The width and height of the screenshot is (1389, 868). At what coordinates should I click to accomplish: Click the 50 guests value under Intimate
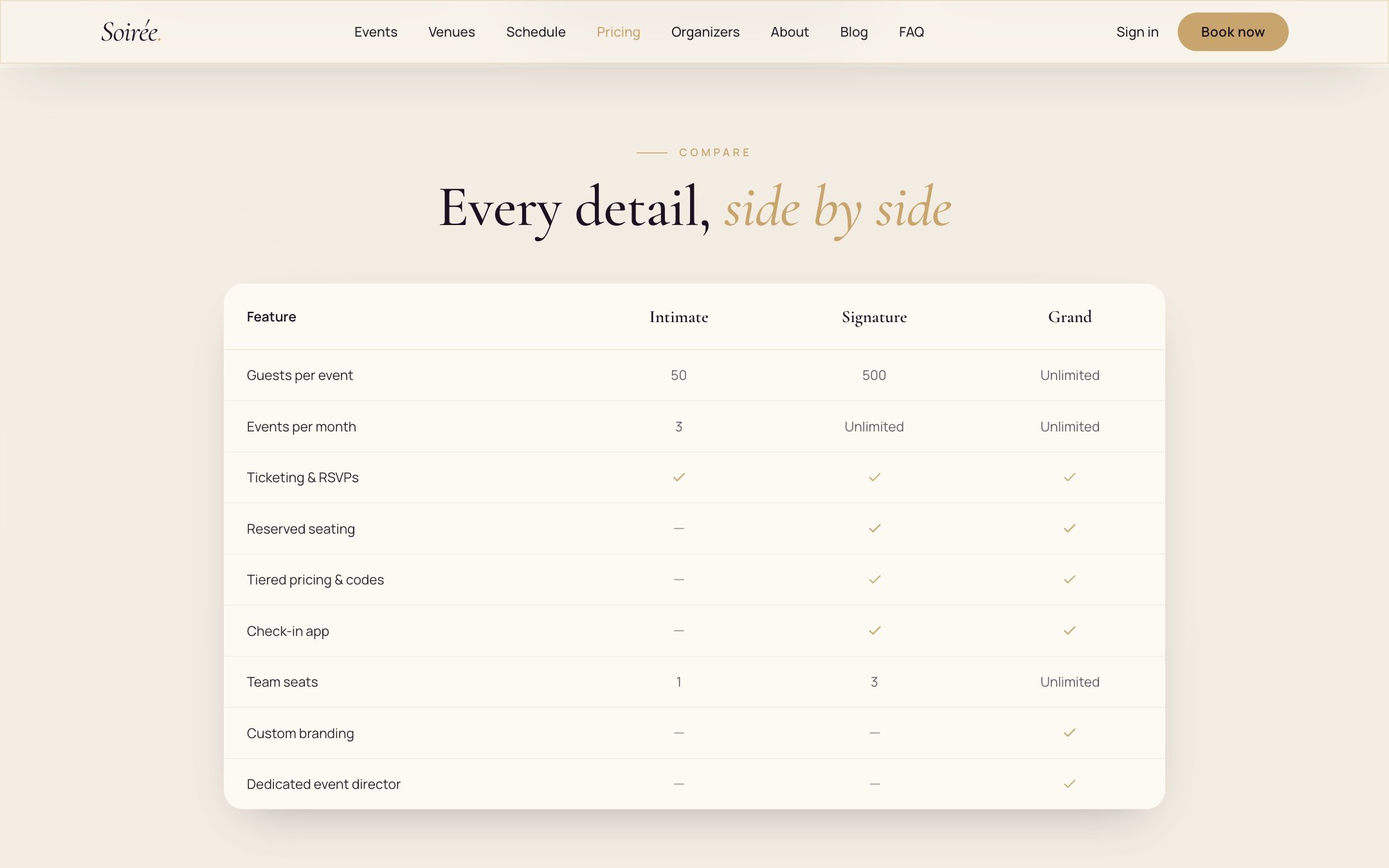679,375
